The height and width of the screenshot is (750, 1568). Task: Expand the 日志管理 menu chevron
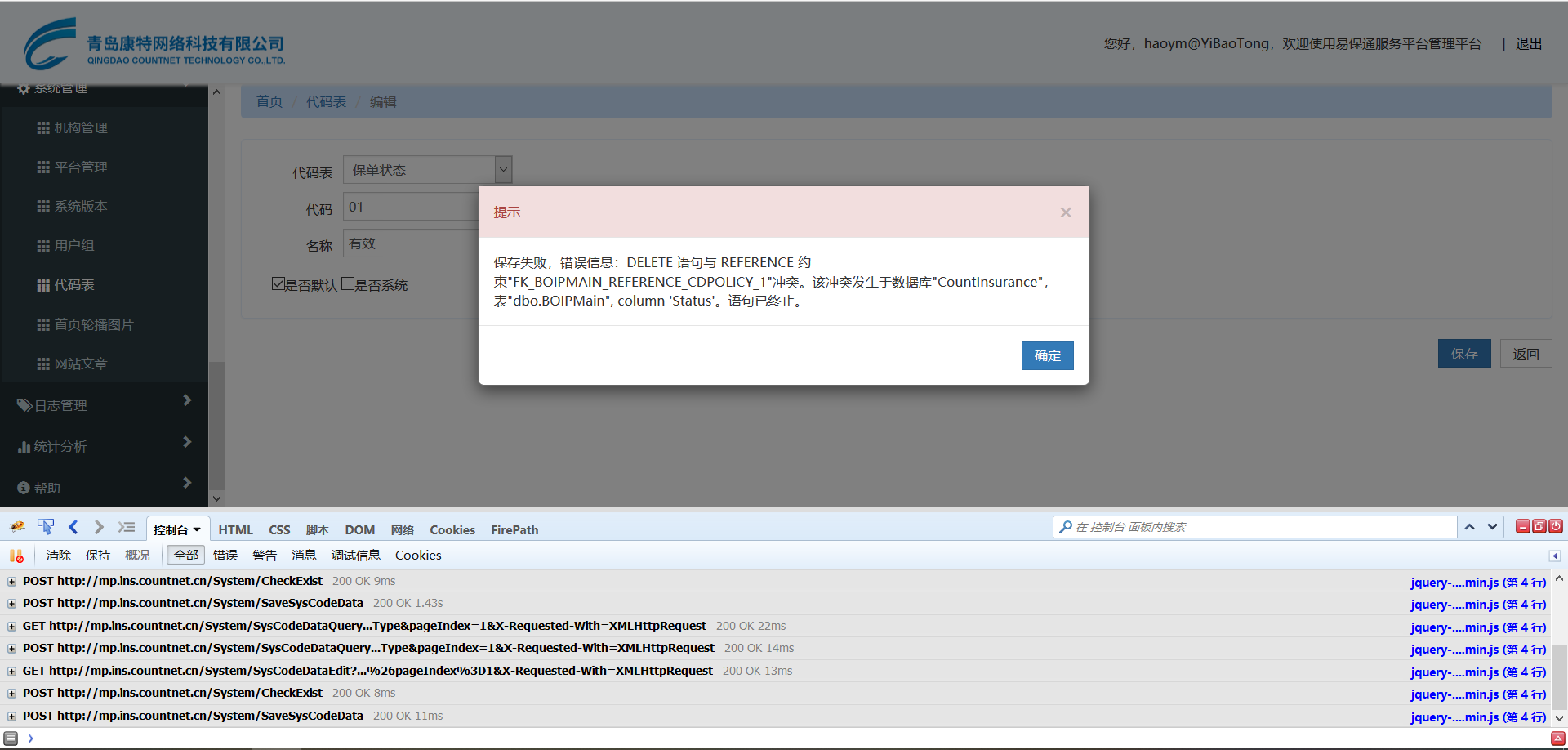pos(187,400)
